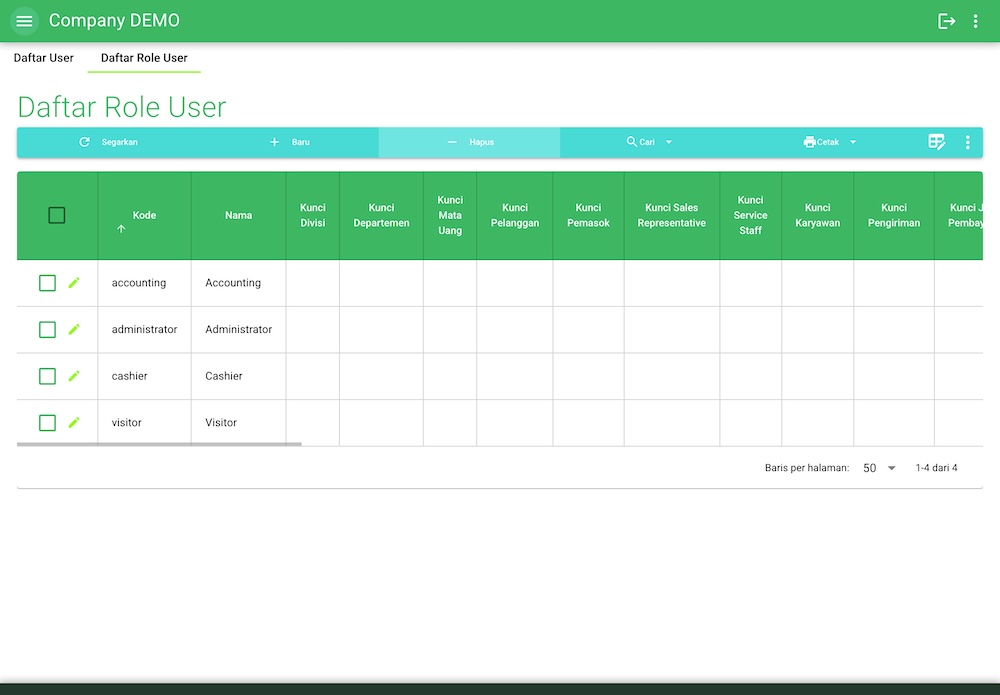Click the Hapus button

coord(470,142)
